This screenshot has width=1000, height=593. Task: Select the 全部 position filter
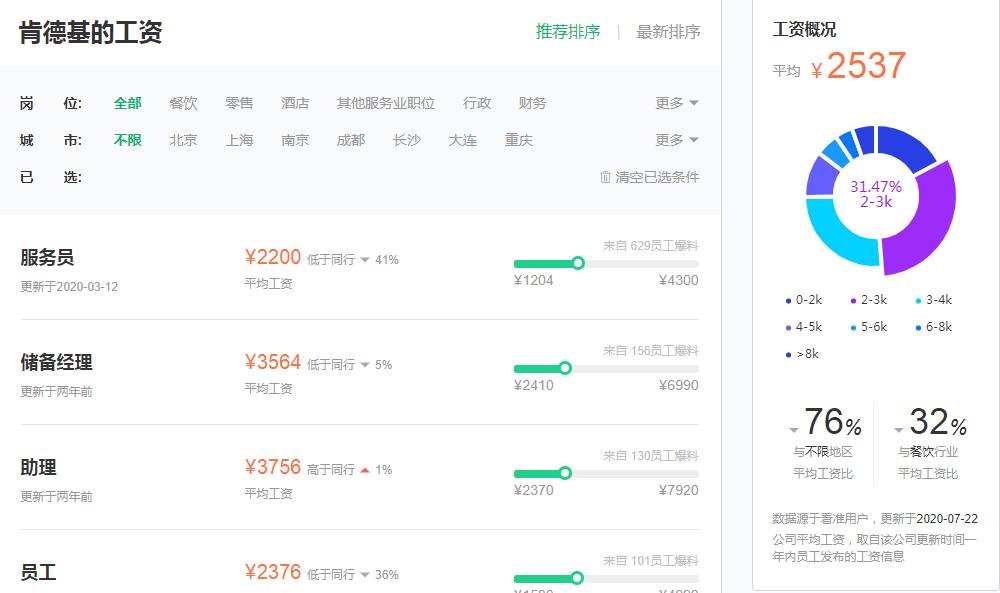127,102
